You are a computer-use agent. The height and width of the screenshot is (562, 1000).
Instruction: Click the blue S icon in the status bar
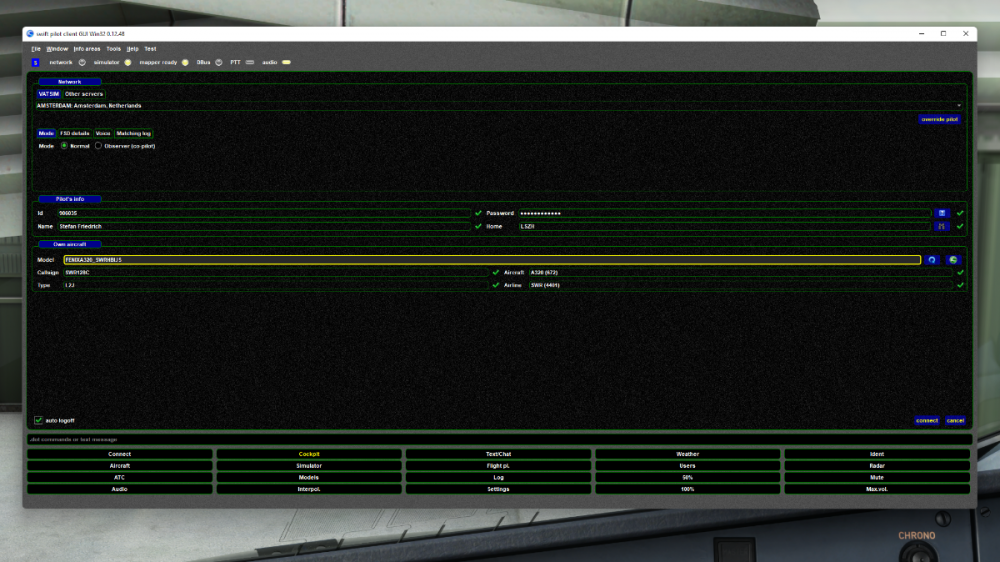click(x=36, y=63)
